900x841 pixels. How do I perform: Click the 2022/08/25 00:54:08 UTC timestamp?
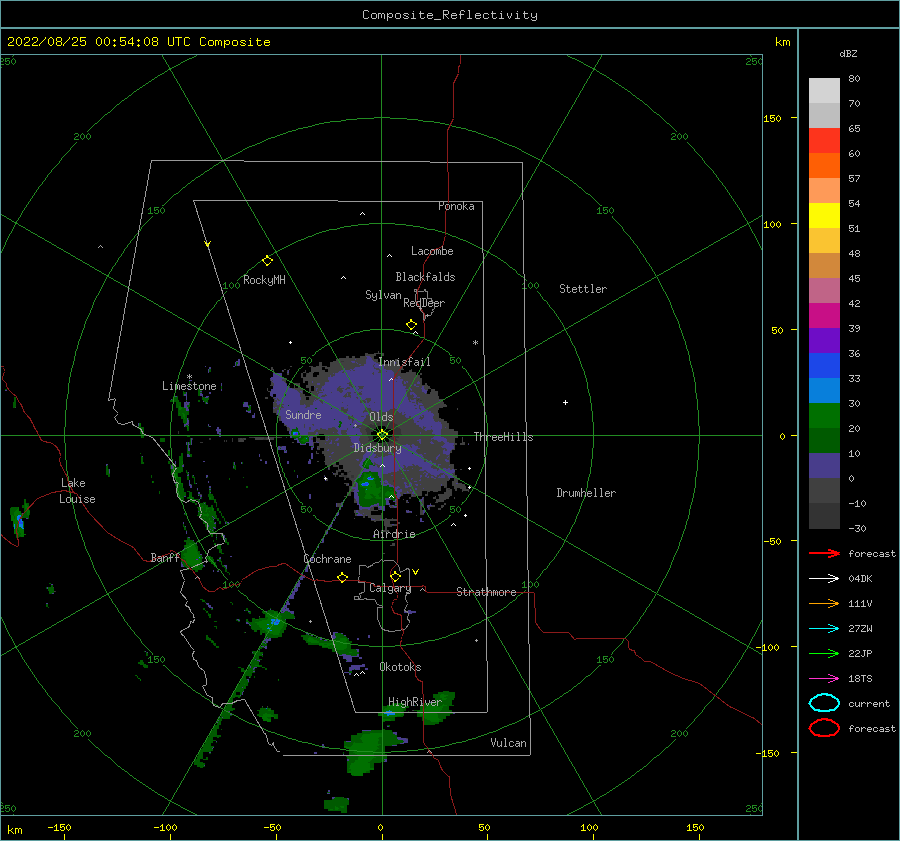pyautogui.click(x=138, y=42)
